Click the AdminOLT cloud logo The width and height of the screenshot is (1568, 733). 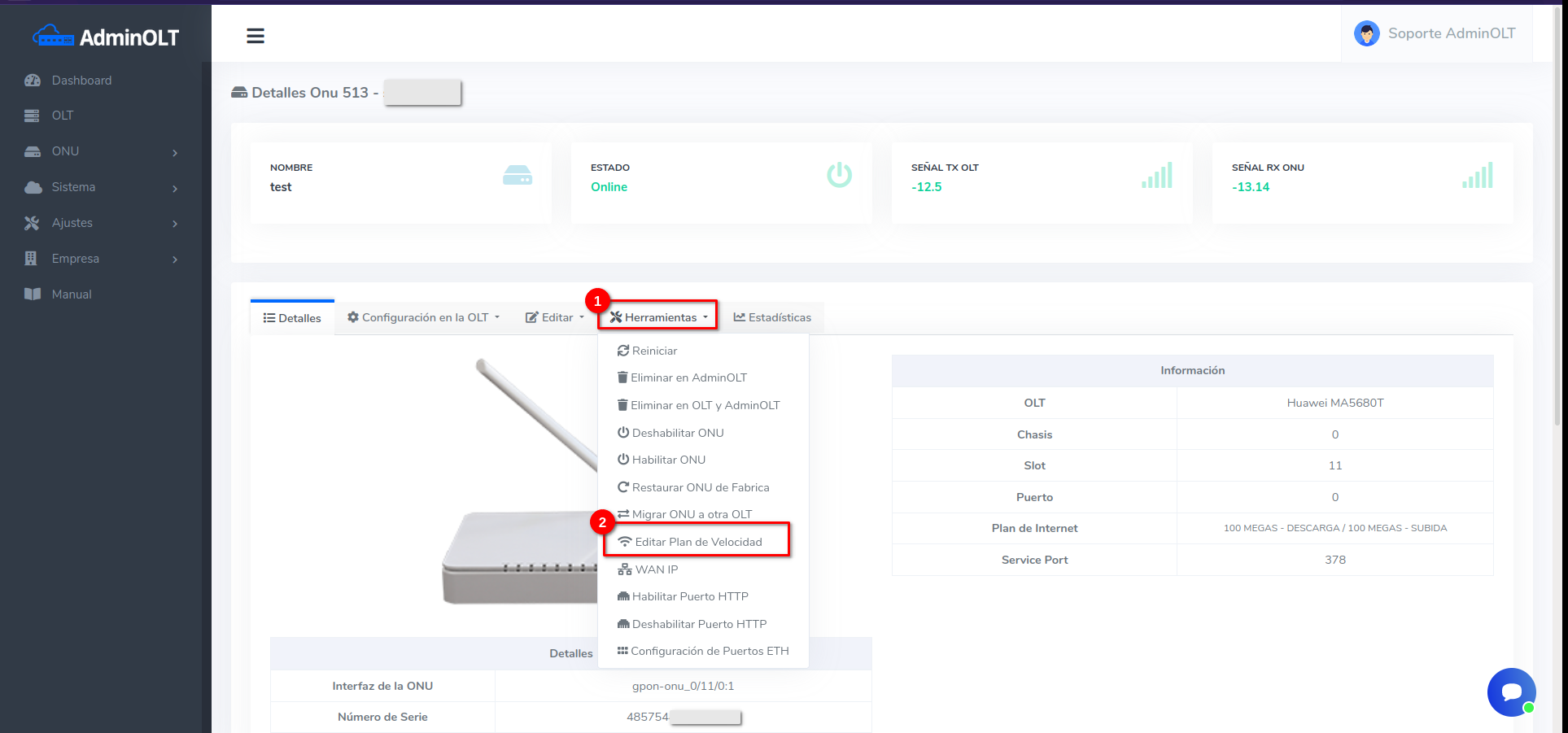tap(54, 37)
